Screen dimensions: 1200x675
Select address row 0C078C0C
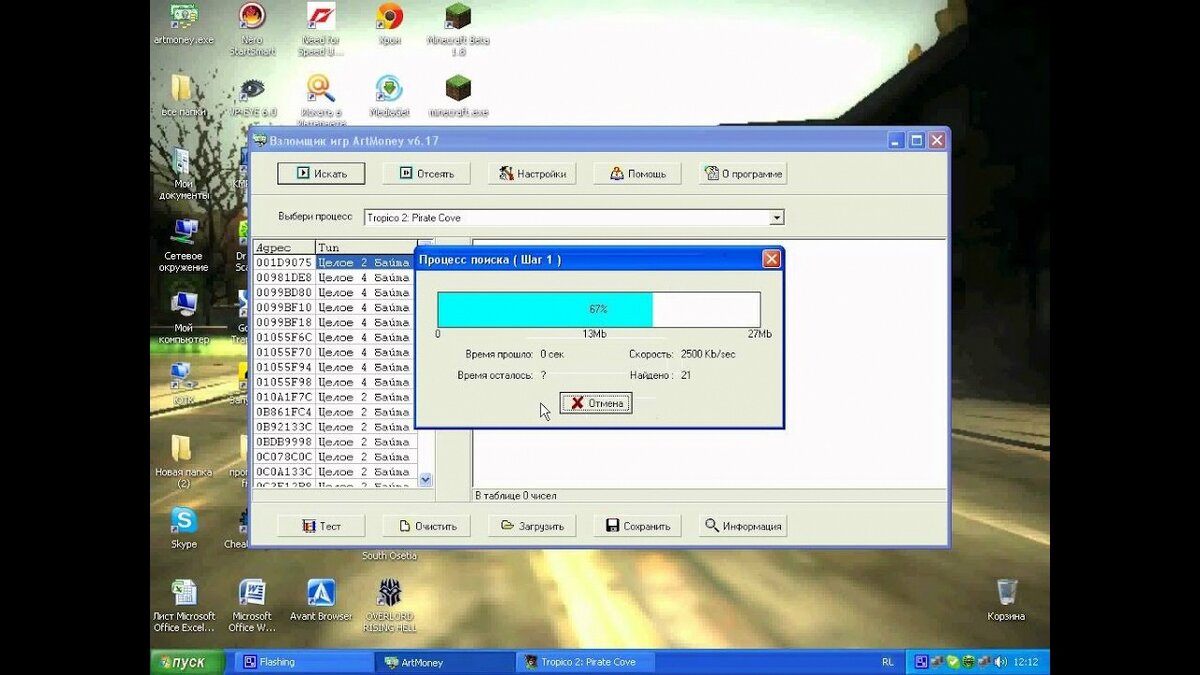coord(334,457)
